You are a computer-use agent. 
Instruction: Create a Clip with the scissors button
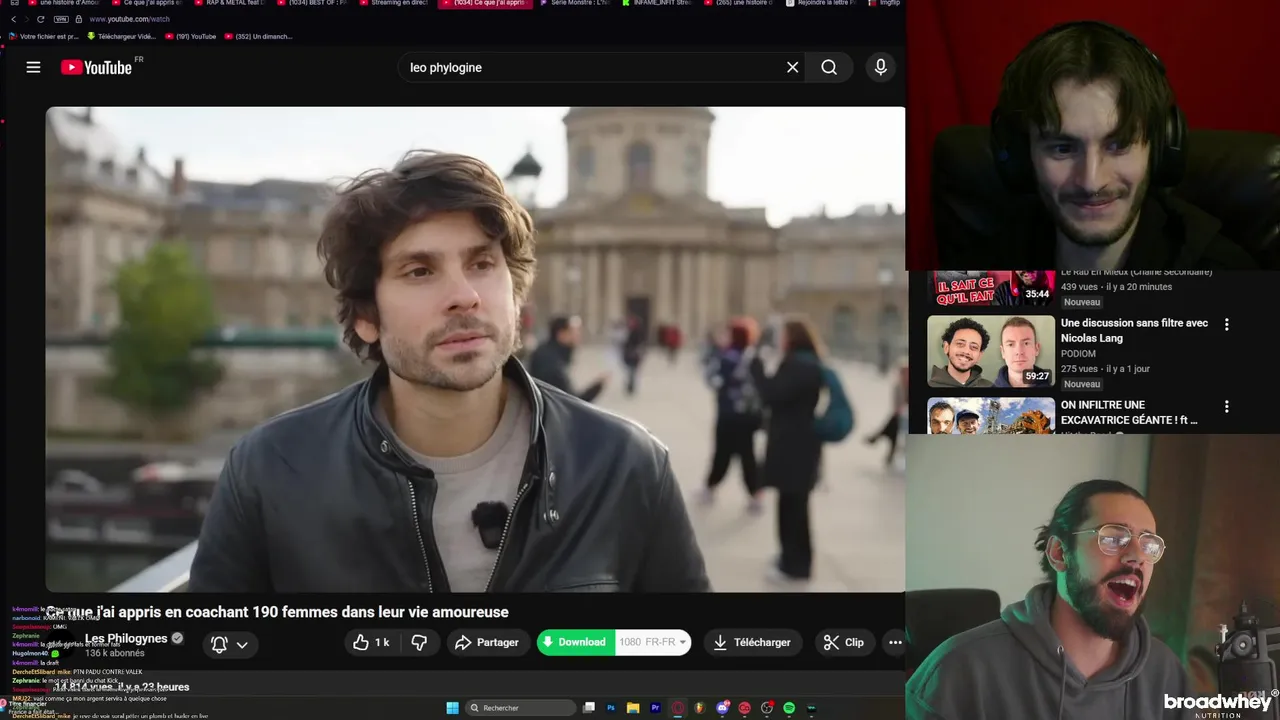pyautogui.click(x=844, y=642)
